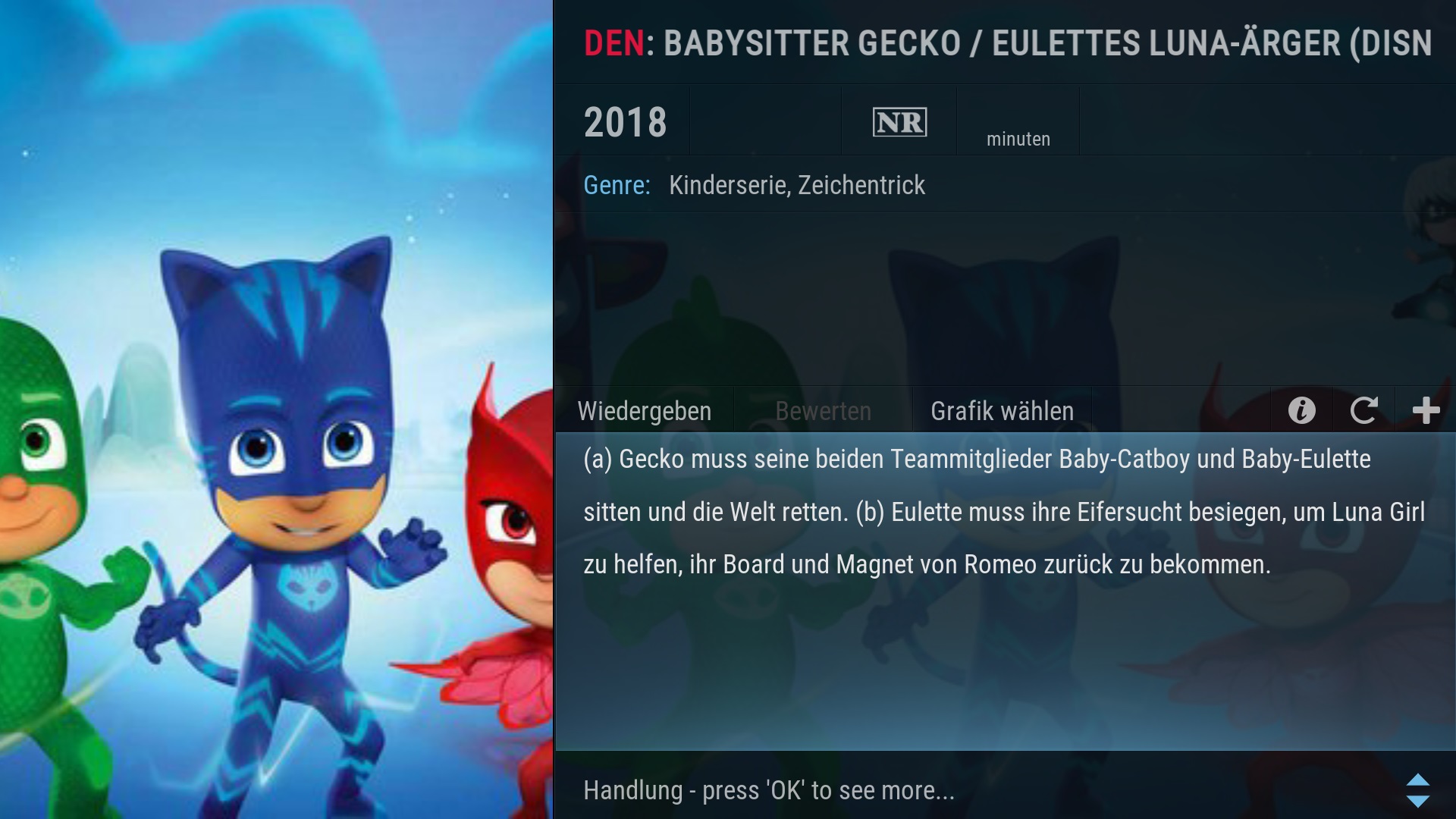Open Grafik wählen
The image size is (1456, 819).
tap(1002, 410)
